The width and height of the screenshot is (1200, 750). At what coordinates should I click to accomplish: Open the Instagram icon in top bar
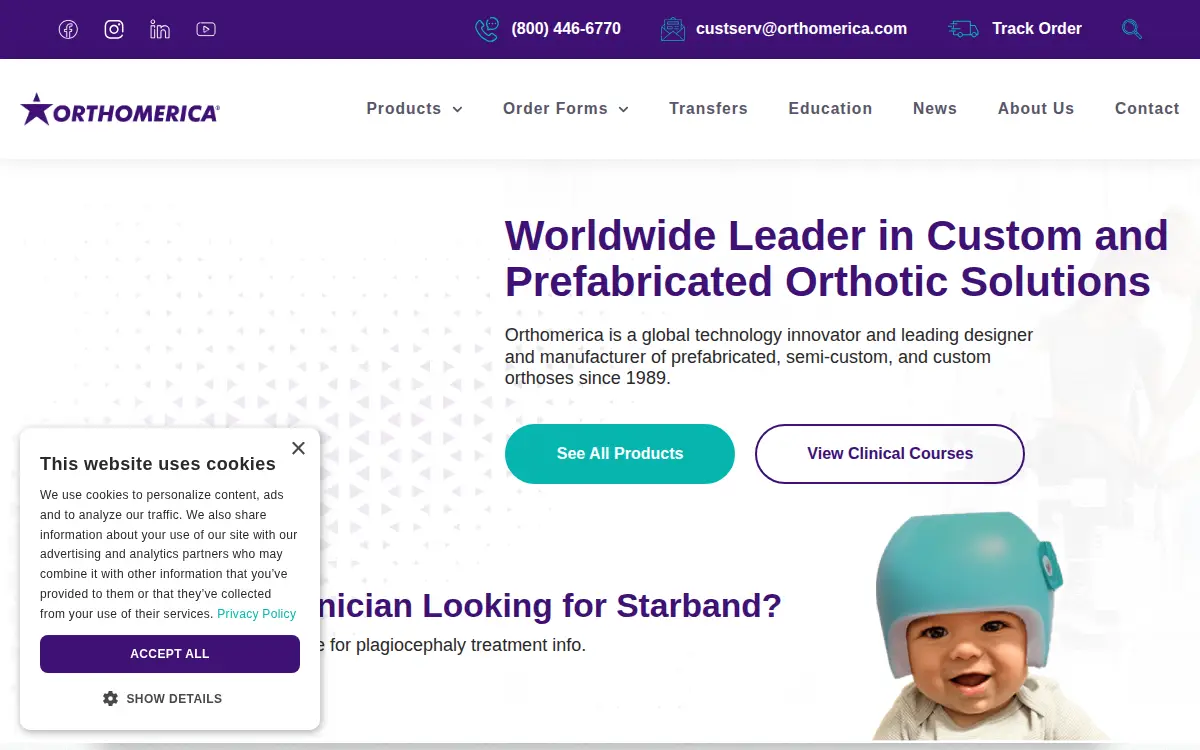[x=114, y=29]
